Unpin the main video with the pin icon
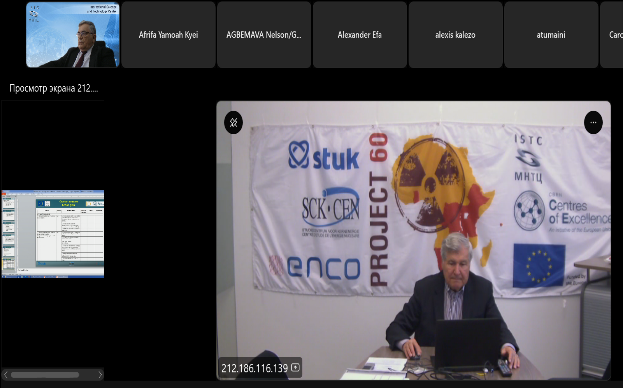The height and width of the screenshot is (388, 623). click(233, 122)
